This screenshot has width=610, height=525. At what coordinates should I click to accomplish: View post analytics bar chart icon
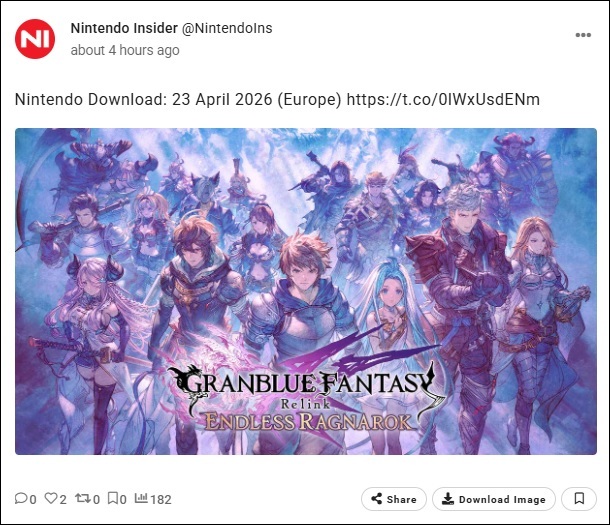coord(141,498)
